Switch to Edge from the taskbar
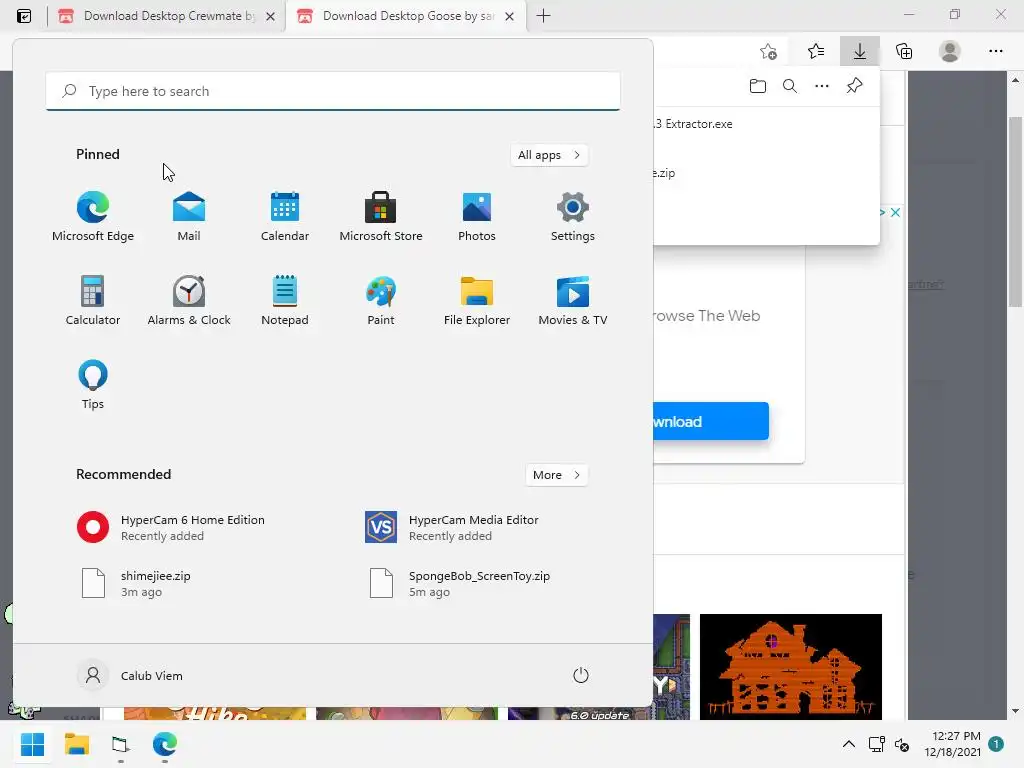The image size is (1024, 768). [x=165, y=744]
